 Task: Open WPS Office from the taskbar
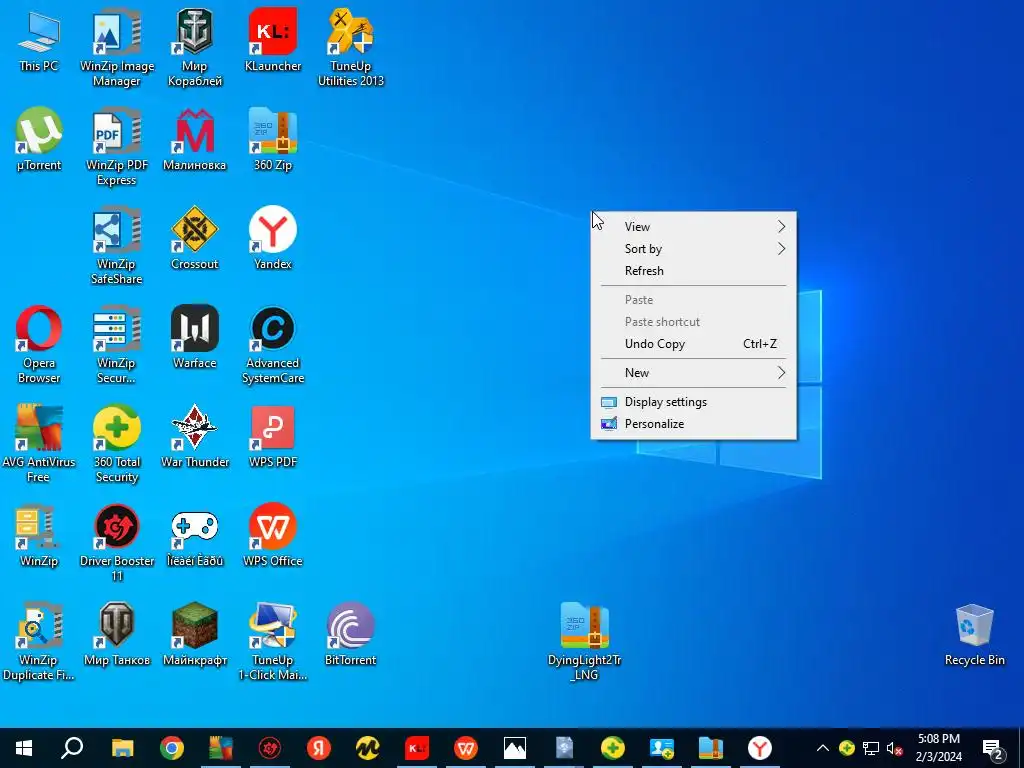tap(466, 748)
